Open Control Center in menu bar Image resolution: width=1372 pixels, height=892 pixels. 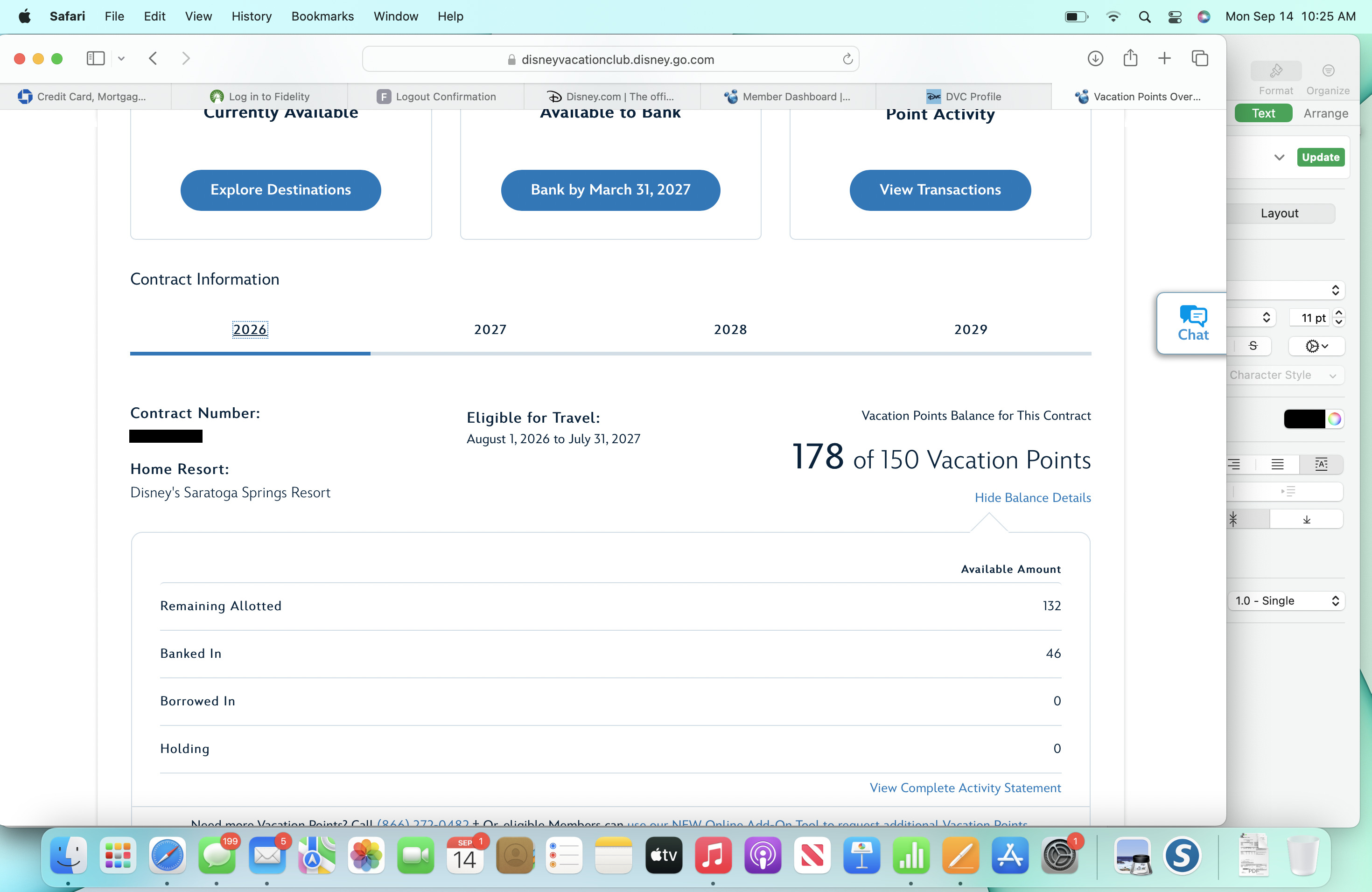(x=1175, y=17)
